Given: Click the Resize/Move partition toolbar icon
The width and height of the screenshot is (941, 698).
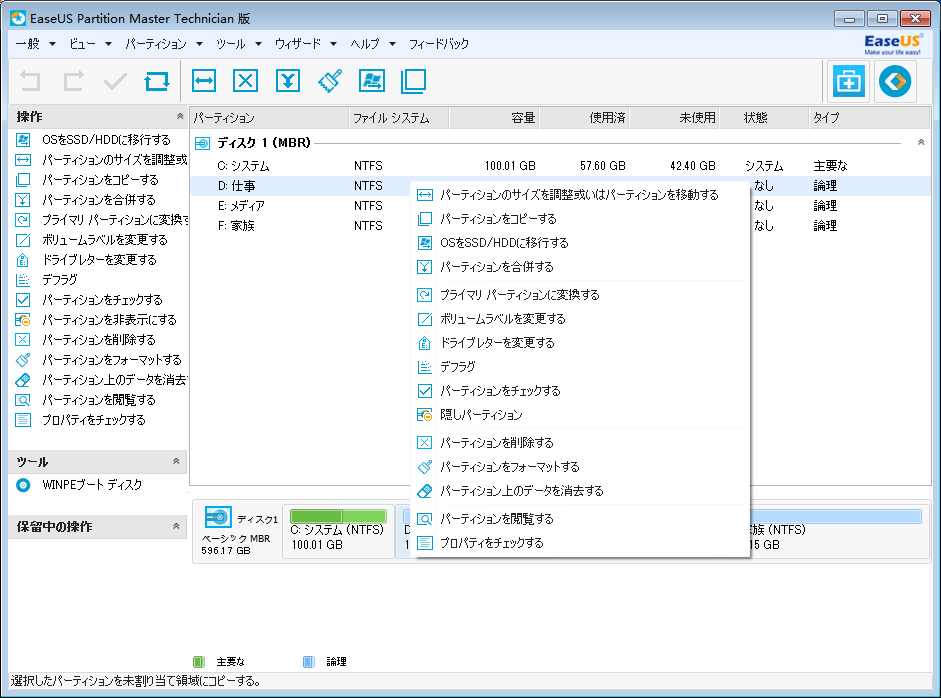Looking at the screenshot, I should click(204, 81).
